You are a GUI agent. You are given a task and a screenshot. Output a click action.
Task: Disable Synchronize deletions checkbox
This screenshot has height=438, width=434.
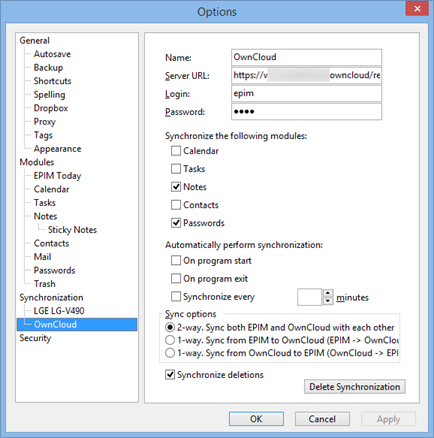170,375
